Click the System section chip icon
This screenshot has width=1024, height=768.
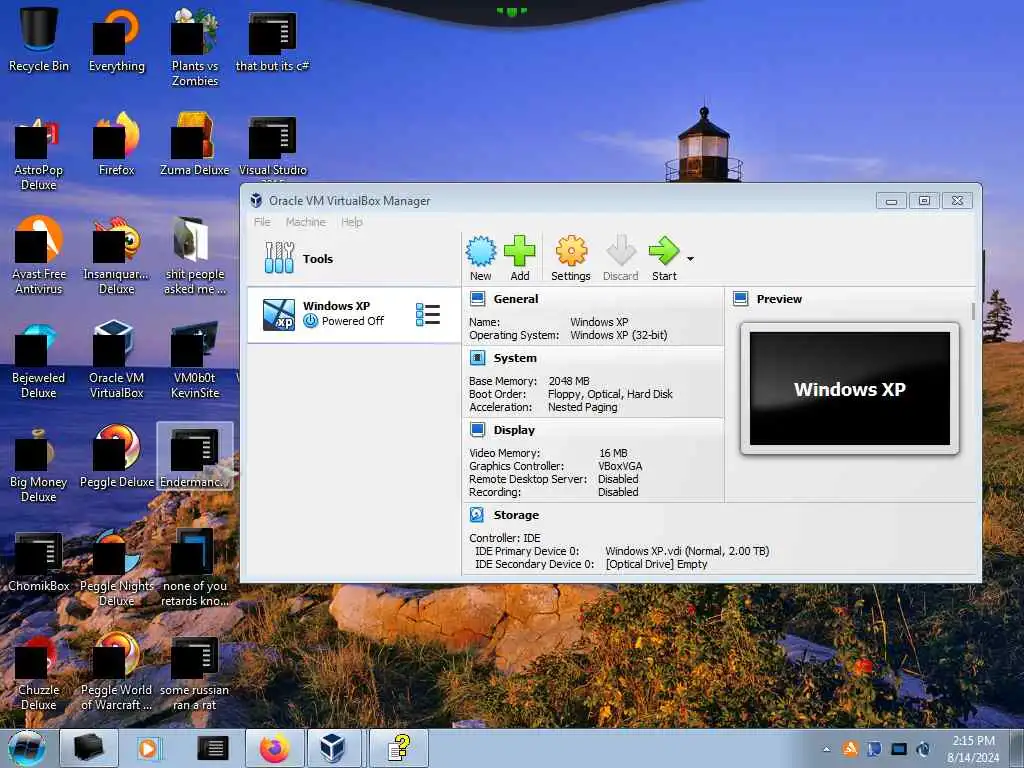[477, 358]
